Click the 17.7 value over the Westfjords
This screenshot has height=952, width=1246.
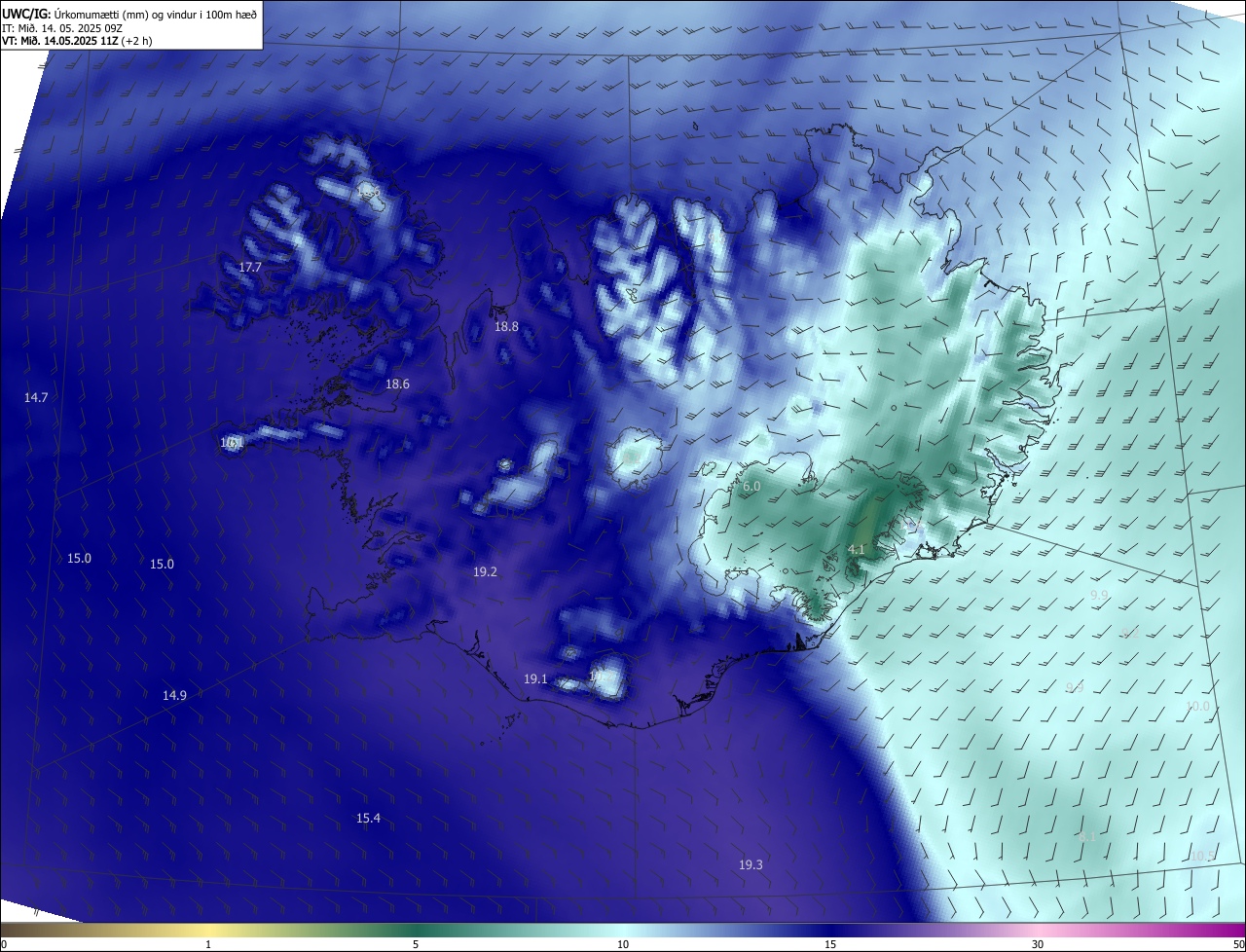(x=250, y=267)
